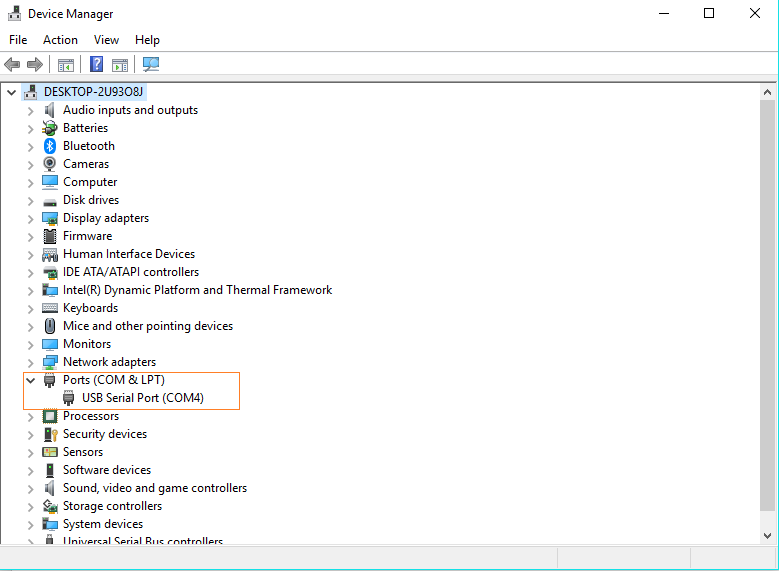This screenshot has width=779, height=571.
Task: Select Human Interface Devices entry
Action: pos(128,254)
